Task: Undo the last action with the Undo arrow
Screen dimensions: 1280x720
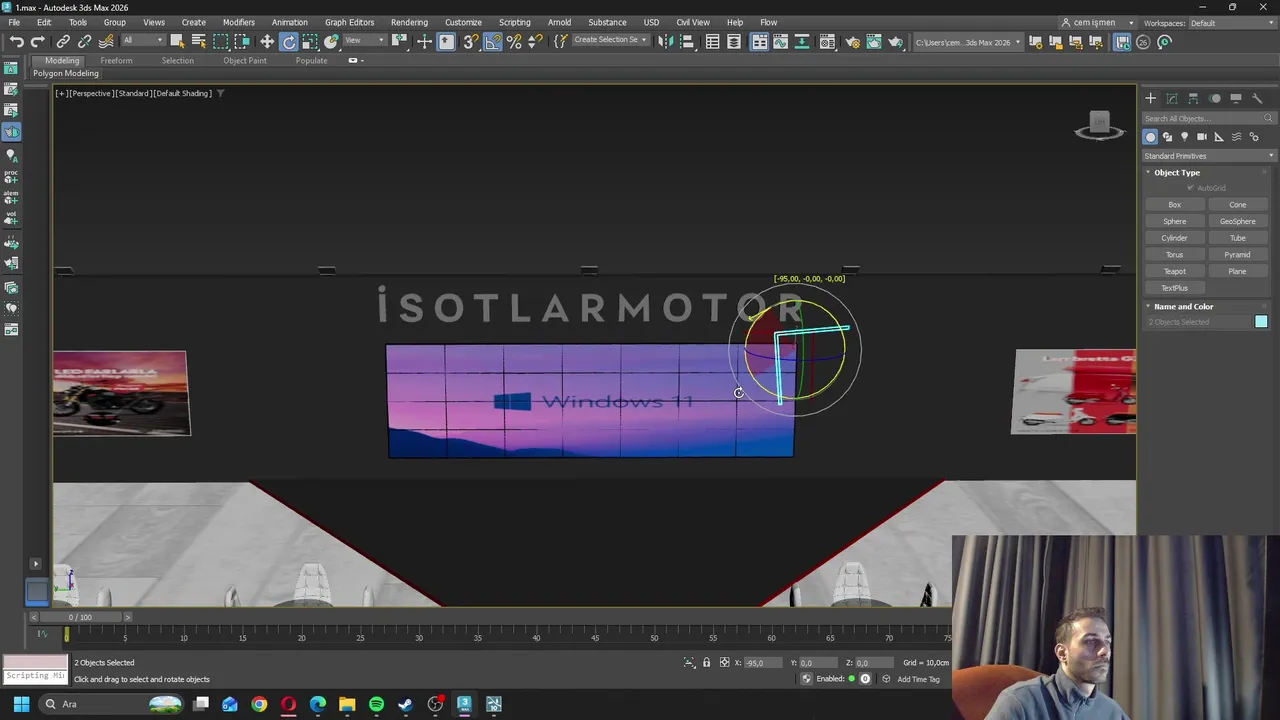Action: pos(16,41)
